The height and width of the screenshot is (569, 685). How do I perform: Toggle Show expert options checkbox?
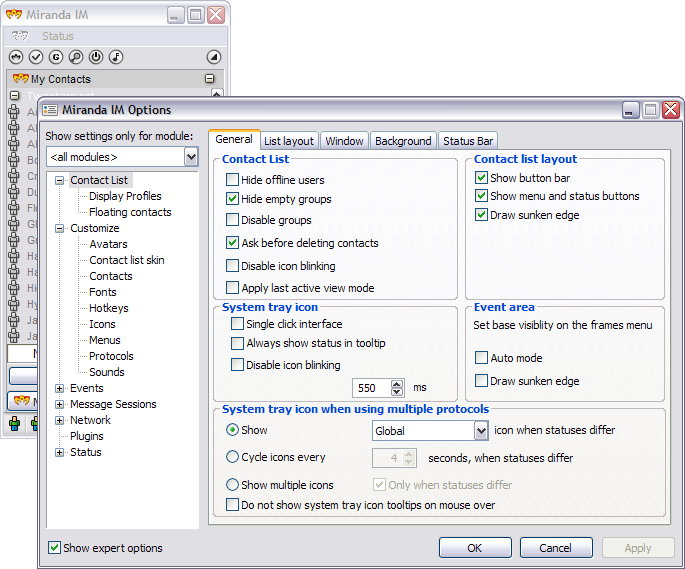point(54,548)
